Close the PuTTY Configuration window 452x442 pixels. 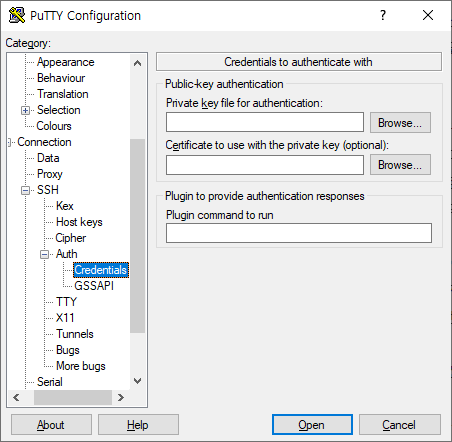428,15
